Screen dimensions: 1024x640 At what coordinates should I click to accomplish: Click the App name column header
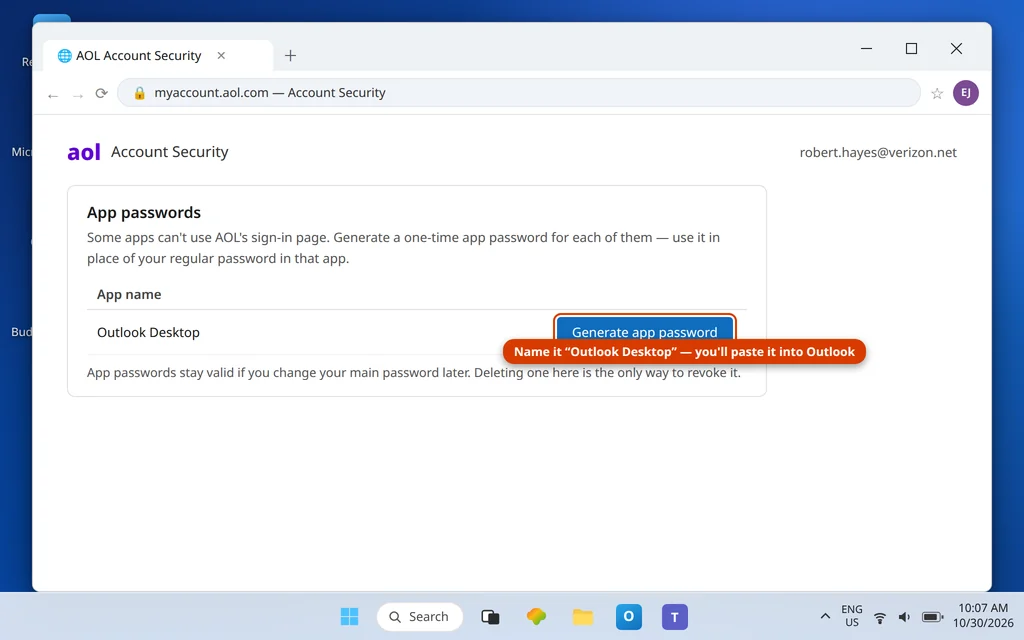tap(129, 295)
